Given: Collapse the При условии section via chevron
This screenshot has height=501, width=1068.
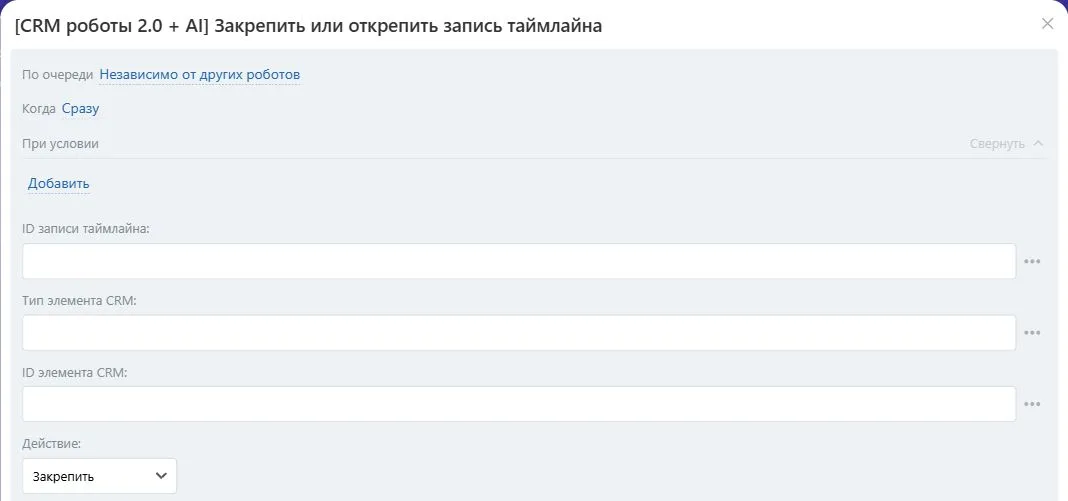Looking at the screenshot, I should coord(1038,144).
